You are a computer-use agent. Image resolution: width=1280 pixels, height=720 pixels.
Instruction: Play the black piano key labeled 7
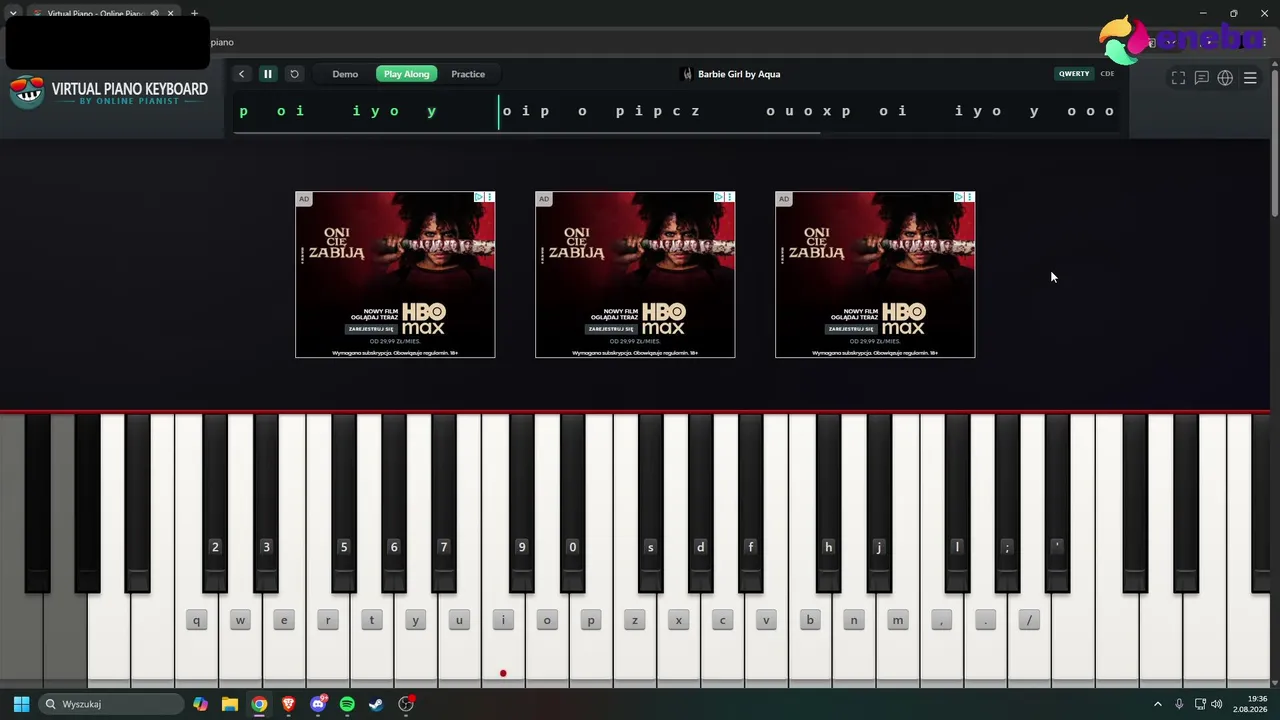[x=444, y=503]
